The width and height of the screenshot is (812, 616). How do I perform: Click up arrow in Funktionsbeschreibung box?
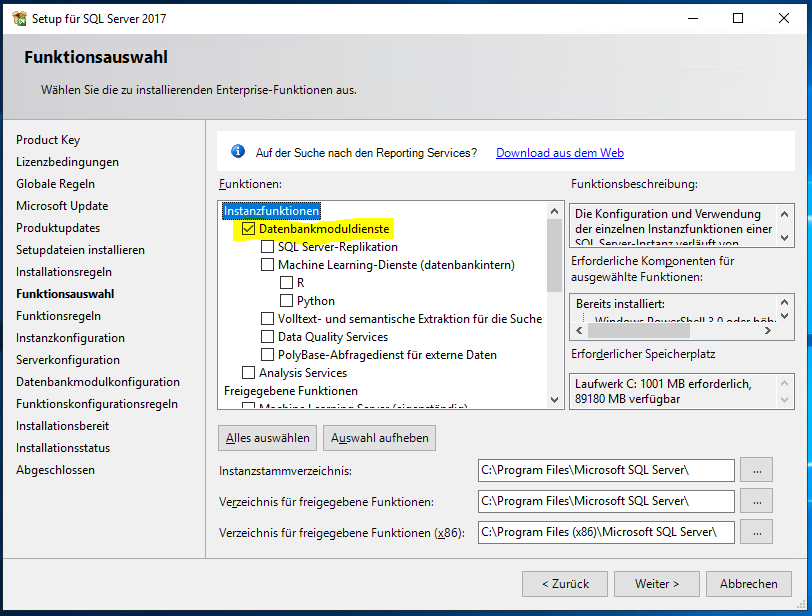[x=785, y=214]
